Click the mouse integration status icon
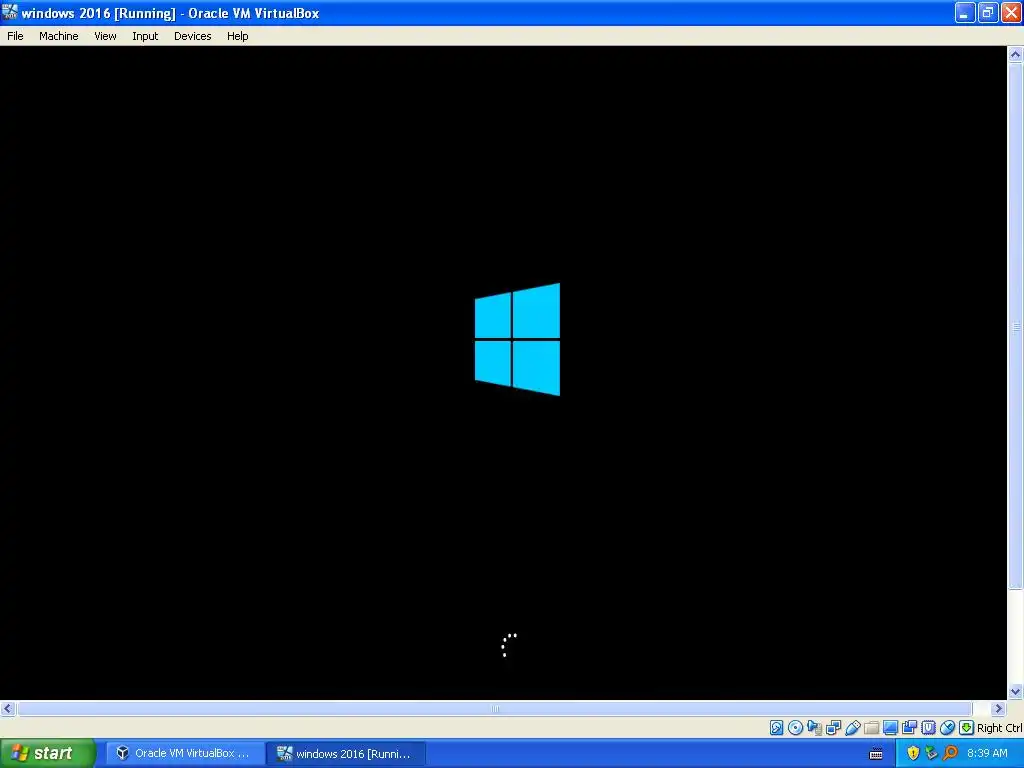Image resolution: width=1024 pixels, height=768 pixels. click(x=947, y=728)
